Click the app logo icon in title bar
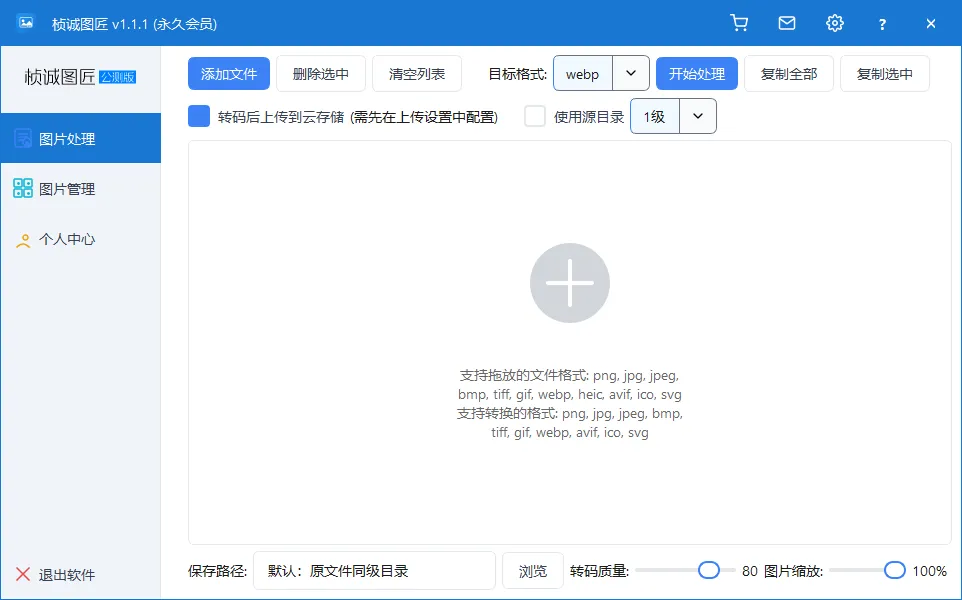 [24, 21]
